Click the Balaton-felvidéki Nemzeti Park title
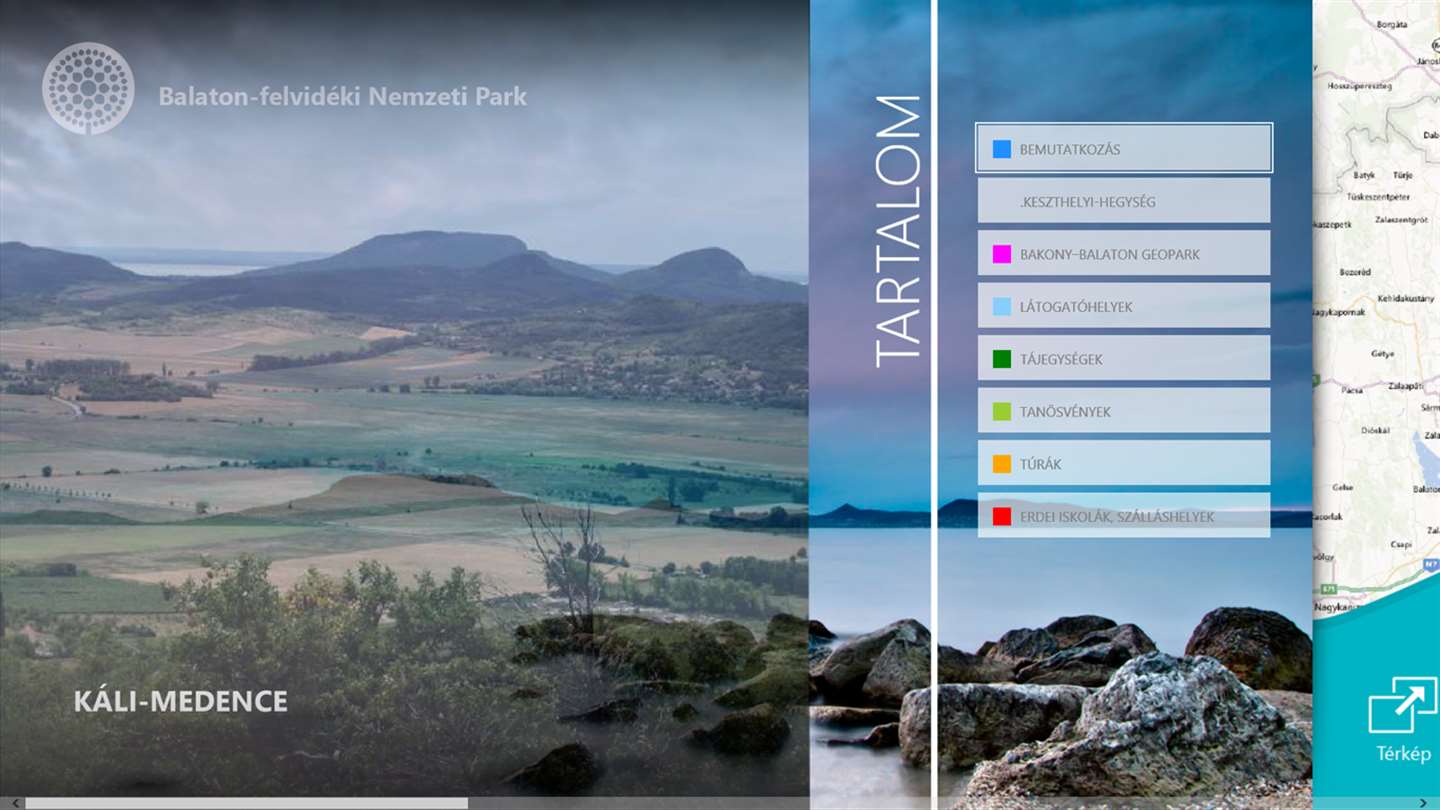This screenshot has width=1440, height=810. tap(343, 97)
